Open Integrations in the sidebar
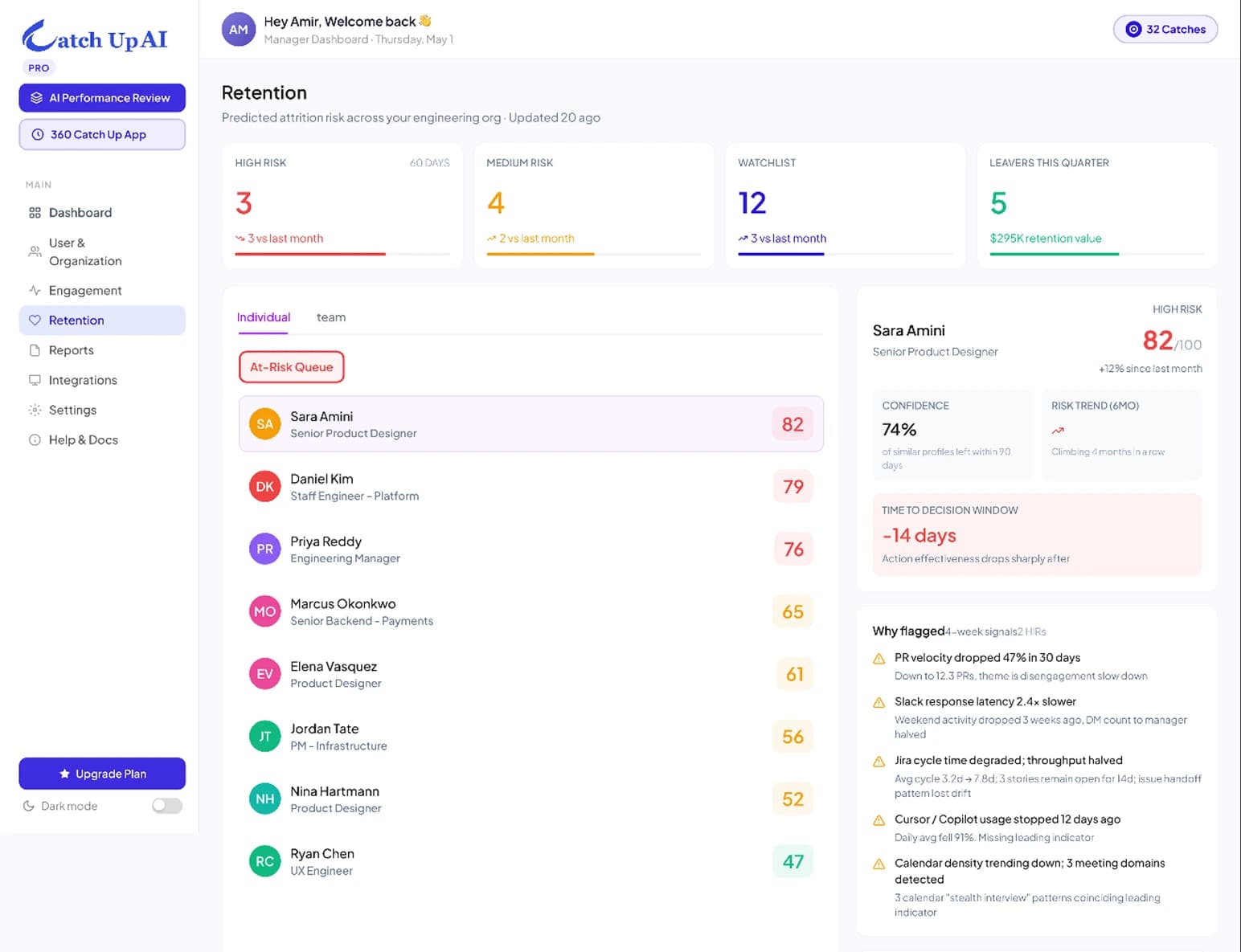The image size is (1241, 952). click(102, 380)
